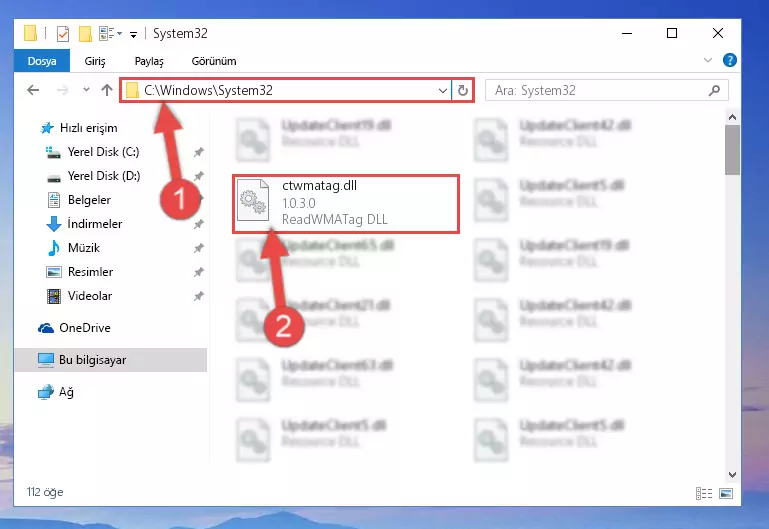The width and height of the screenshot is (769, 529).
Task: Click the scroll down arrow of file list
Action: click(x=732, y=475)
